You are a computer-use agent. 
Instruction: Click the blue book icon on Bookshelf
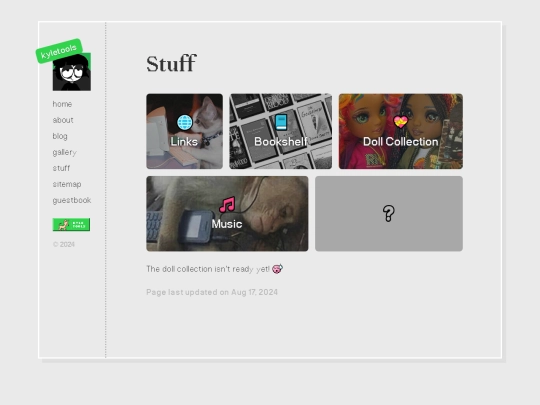pyautogui.click(x=281, y=122)
